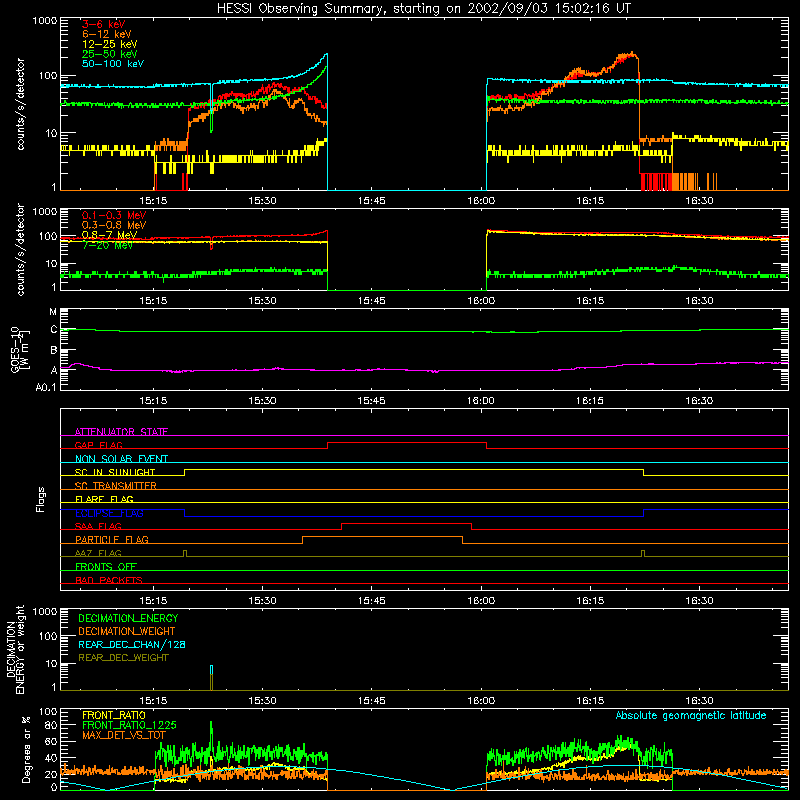Click the SC_IN_SUNLIGHT flag label
800x800 pixels.
(x=115, y=472)
